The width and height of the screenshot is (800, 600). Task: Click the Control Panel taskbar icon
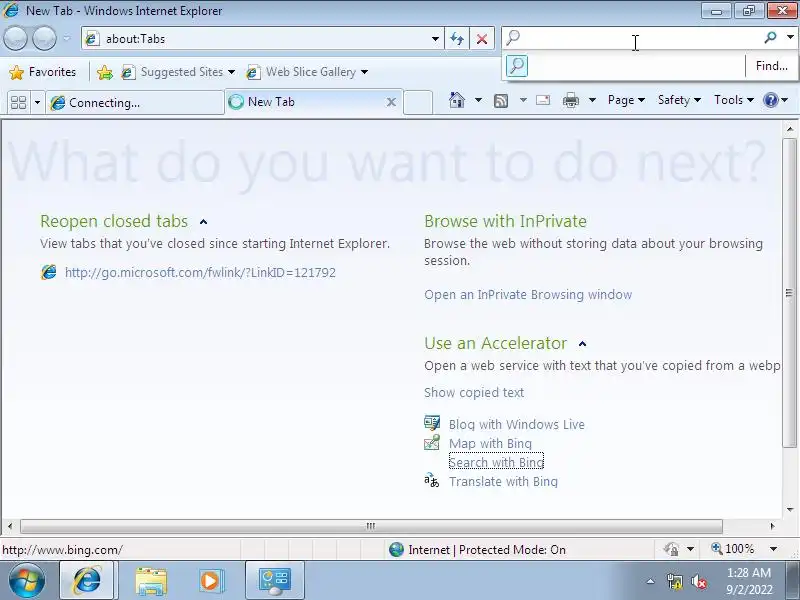275,581
